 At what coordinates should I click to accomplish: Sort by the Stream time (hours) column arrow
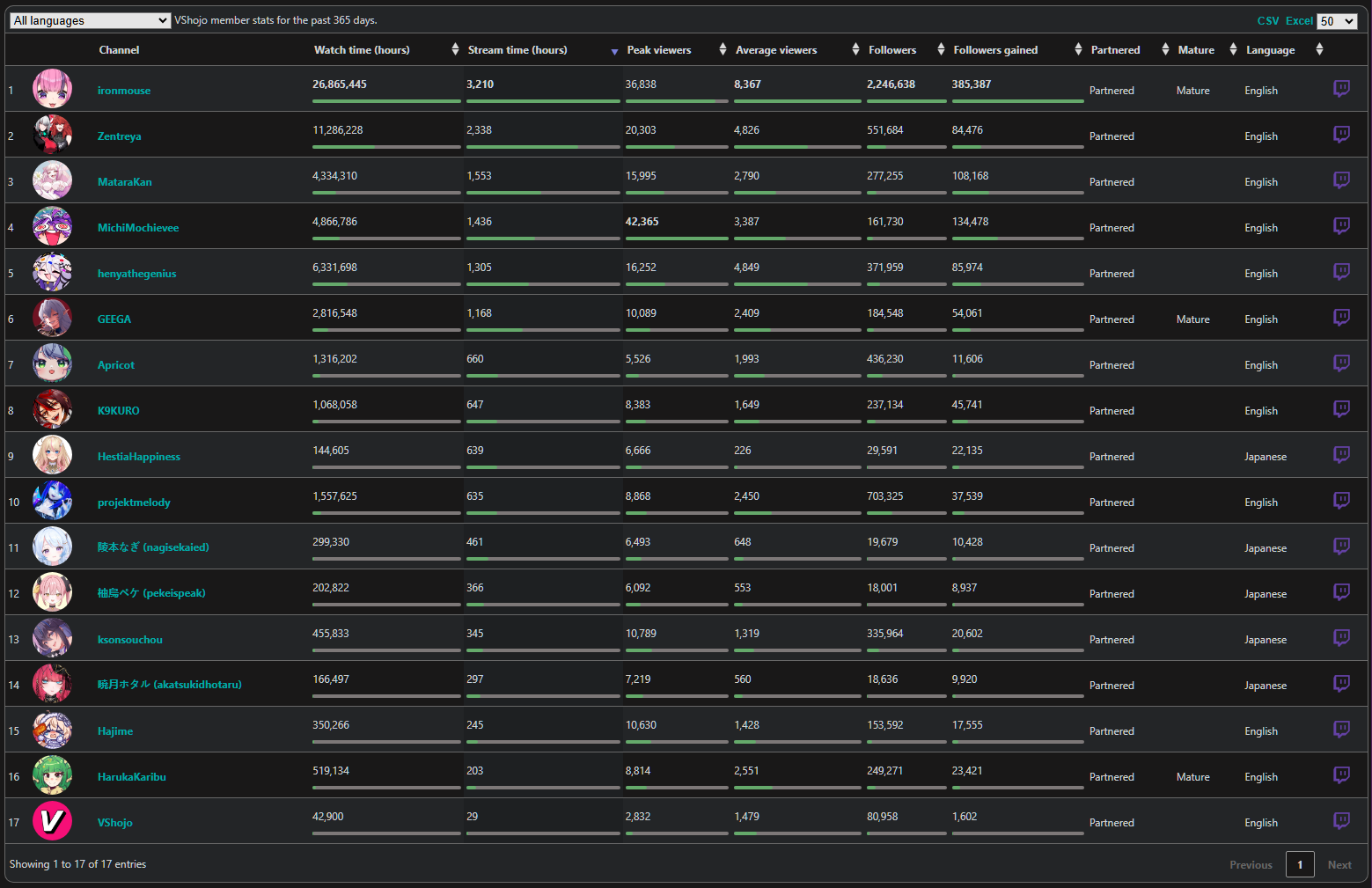click(614, 52)
